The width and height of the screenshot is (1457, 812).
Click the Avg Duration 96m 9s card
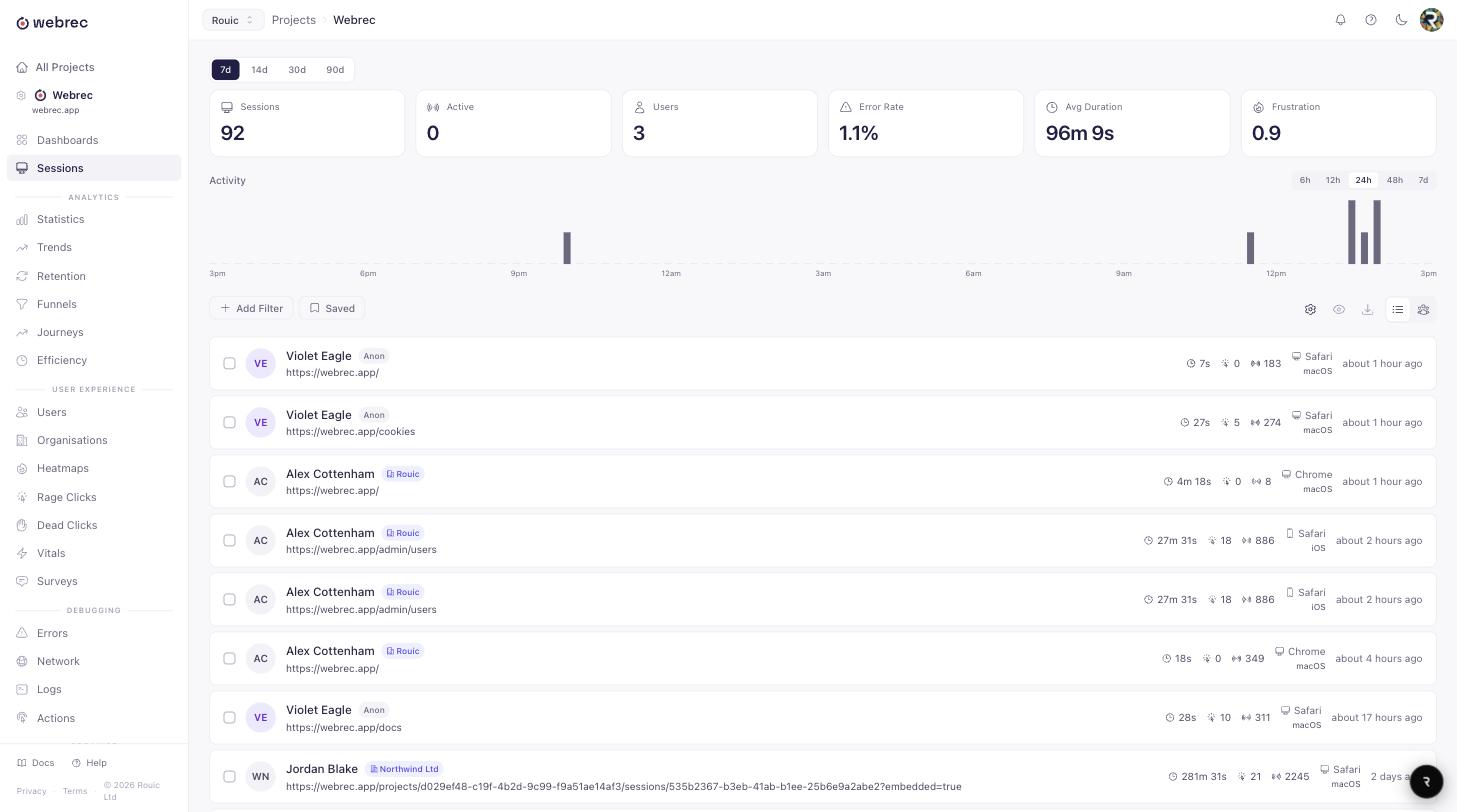point(1132,123)
